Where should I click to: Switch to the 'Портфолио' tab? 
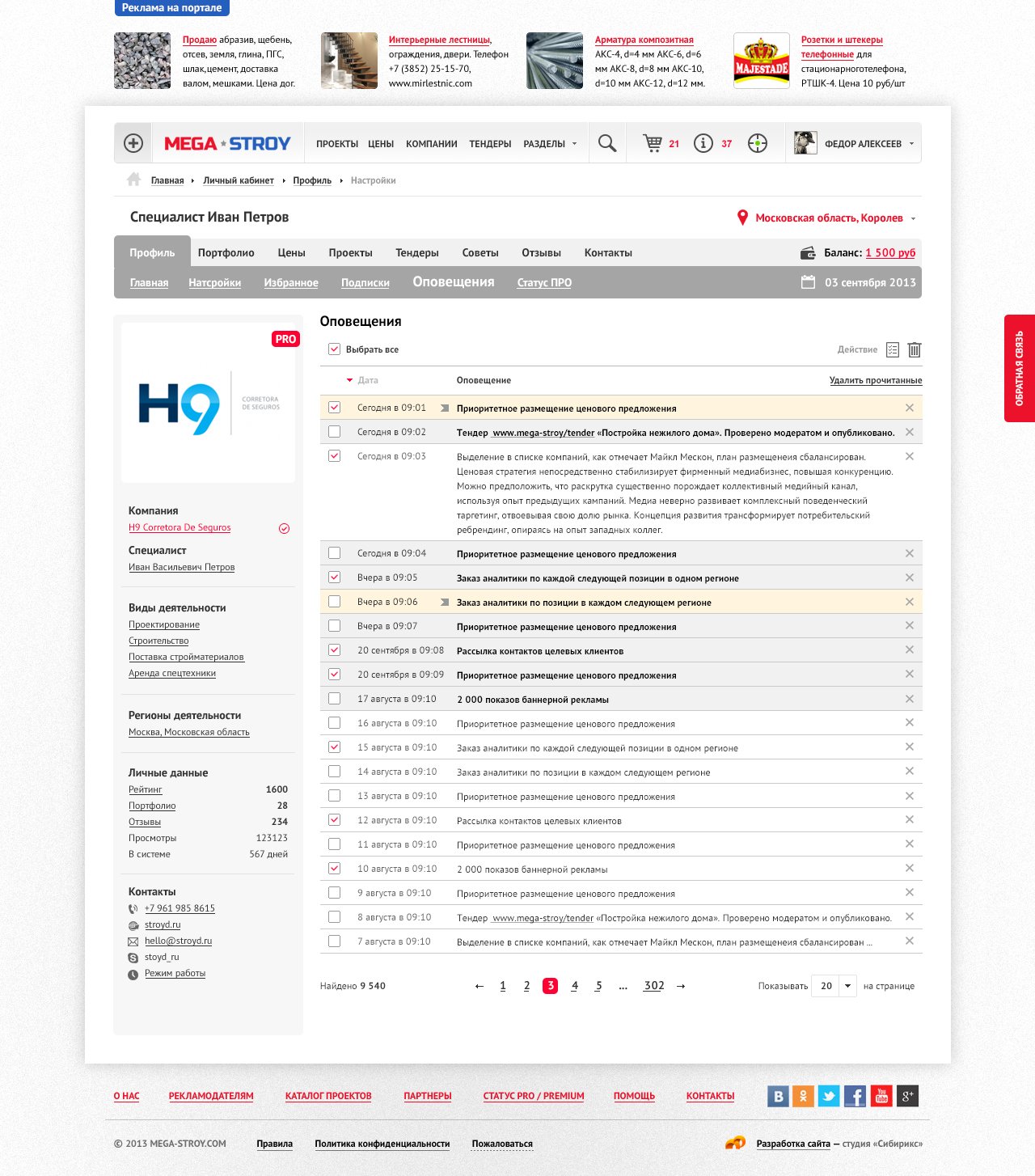pos(226,252)
